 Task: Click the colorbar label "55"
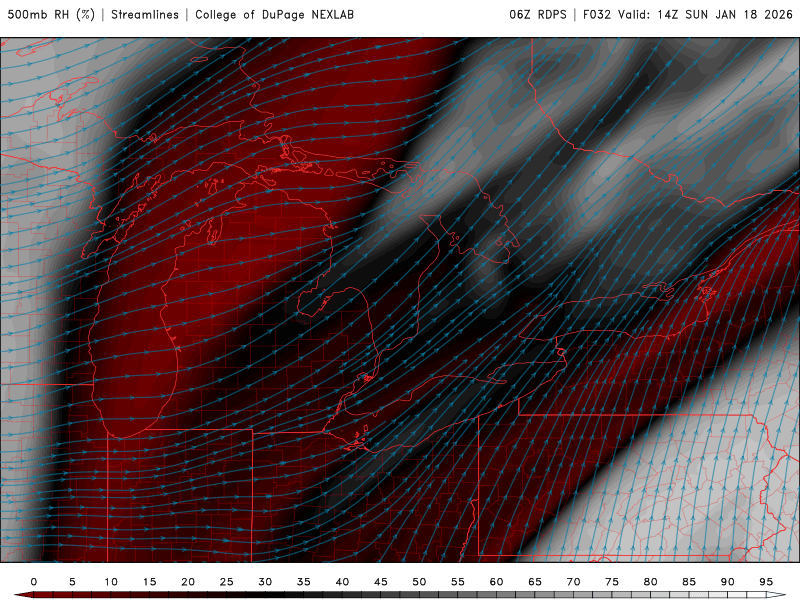458,582
